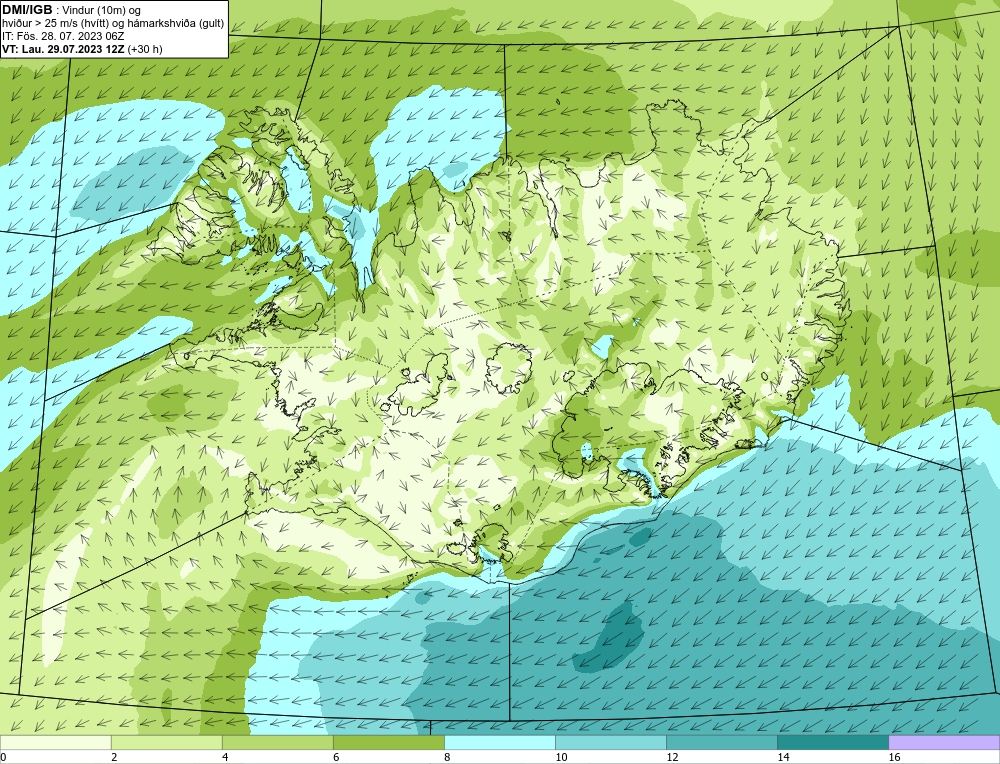Screen dimensions: 1000x764
Task: Click the legend label '2'
Action: point(114,757)
